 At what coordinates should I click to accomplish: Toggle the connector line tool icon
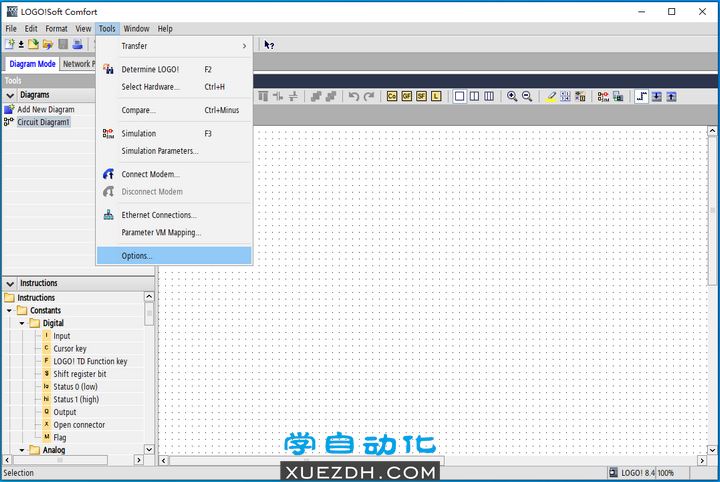pos(641,96)
